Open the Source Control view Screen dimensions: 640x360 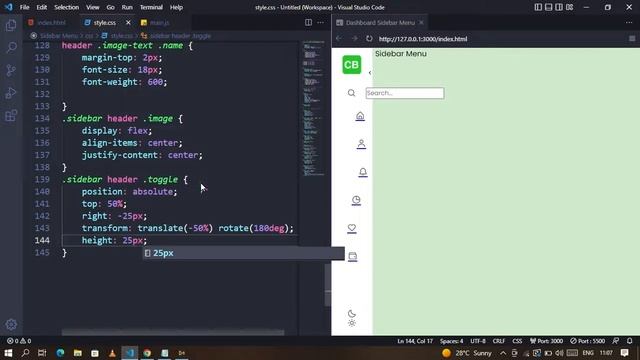click(11, 70)
